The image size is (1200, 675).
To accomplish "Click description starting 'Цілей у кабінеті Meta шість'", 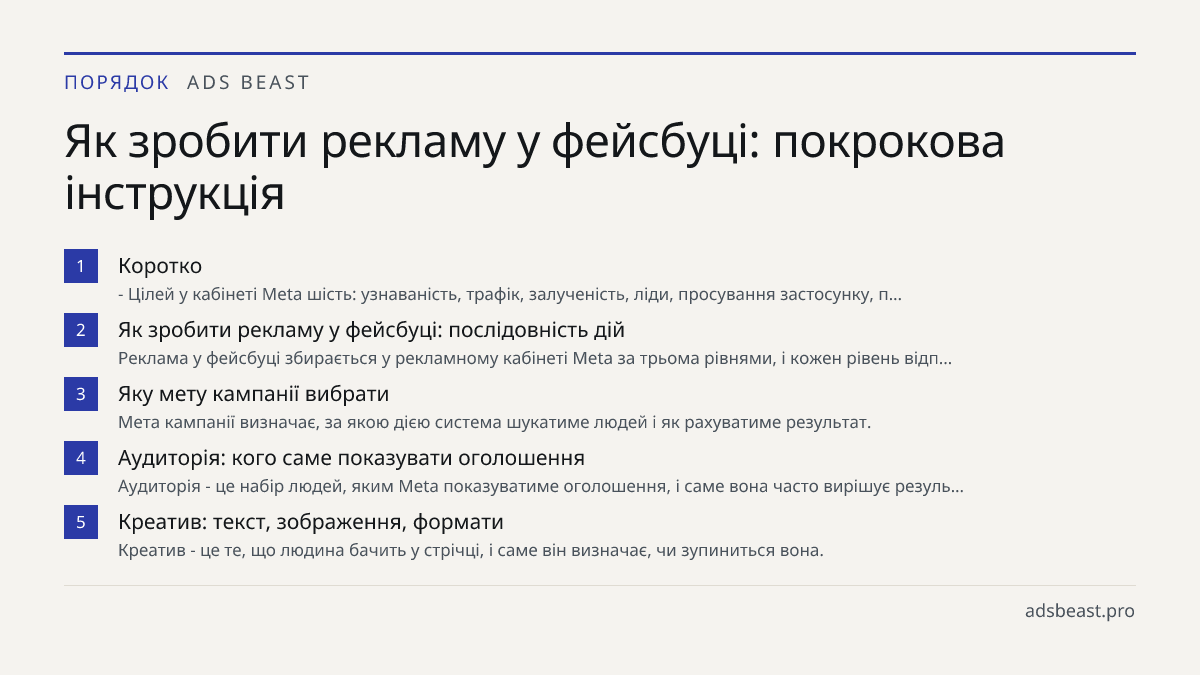I will tap(510, 295).
